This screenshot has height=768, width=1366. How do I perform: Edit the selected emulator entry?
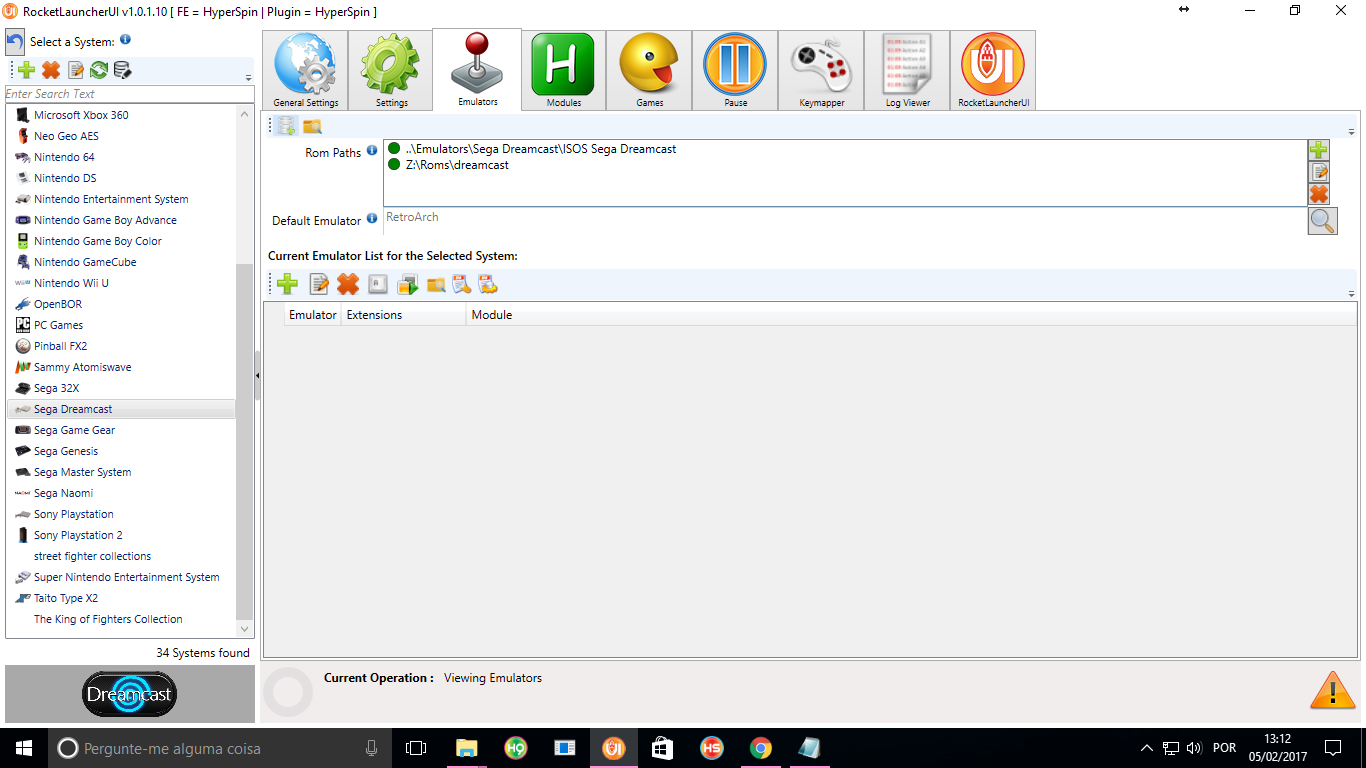click(319, 285)
